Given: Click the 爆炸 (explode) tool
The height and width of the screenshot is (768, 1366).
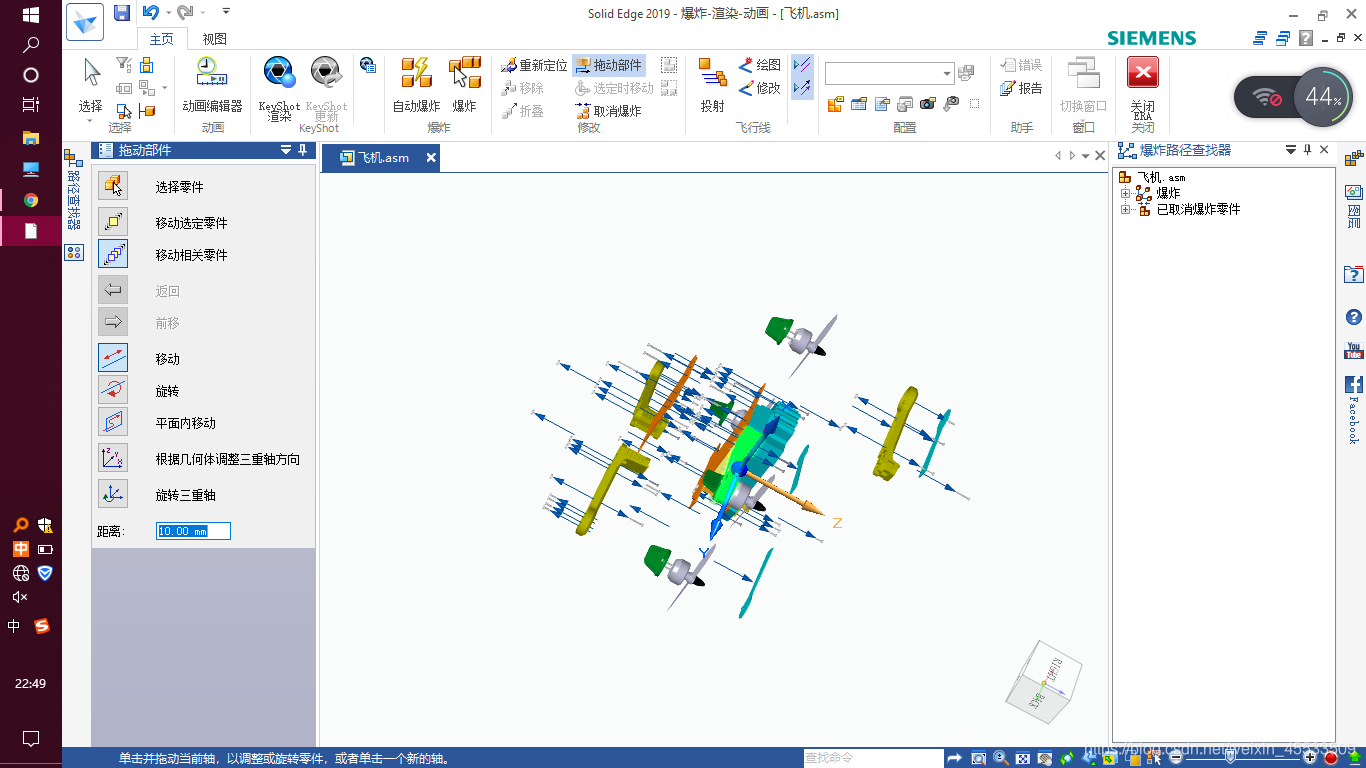Looking at the screenshot, I should 464,84.
